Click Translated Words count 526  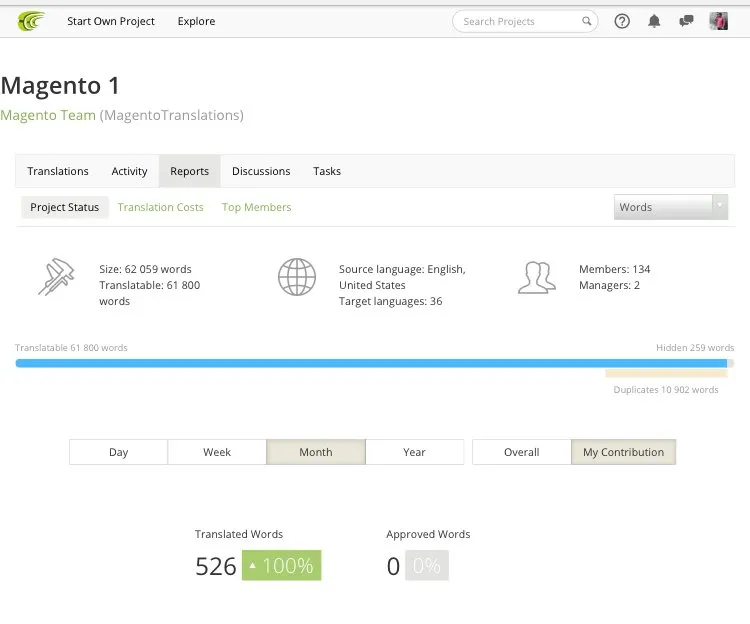click(216, 566)
